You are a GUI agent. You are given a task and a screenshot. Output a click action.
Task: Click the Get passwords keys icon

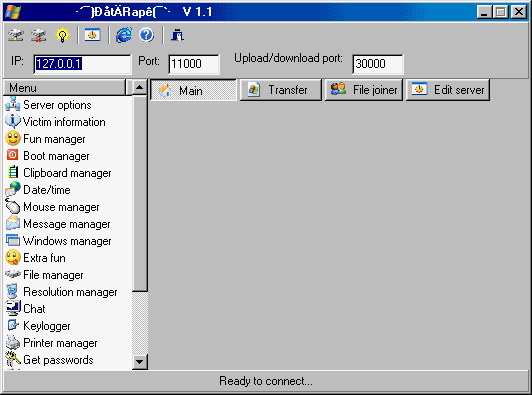tap(13, 359)
